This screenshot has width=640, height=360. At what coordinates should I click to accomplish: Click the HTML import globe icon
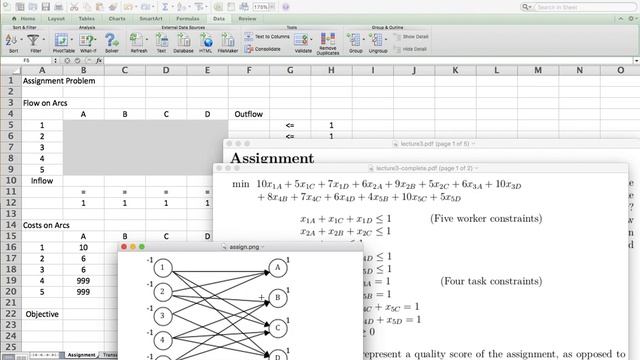pyautogui.click(x=206, y=40)
